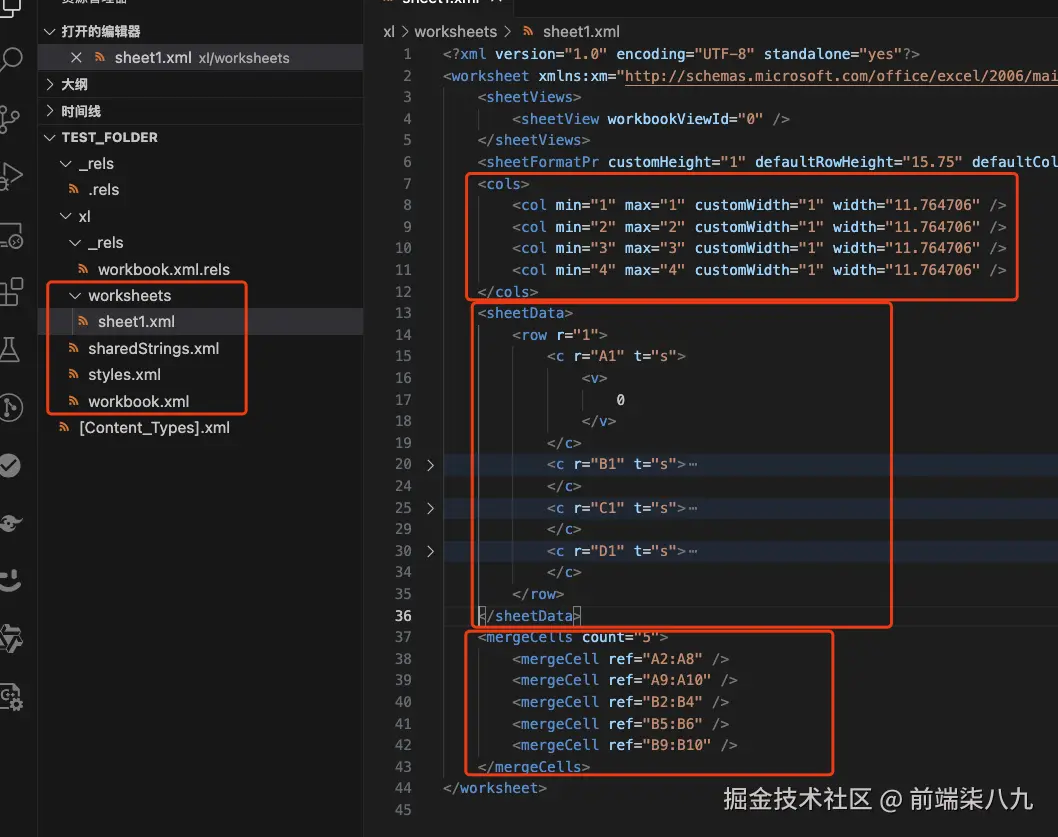Expand the 大纲 outline section
Viewport: 1058px width, 837px height.
tap(49, 84)
